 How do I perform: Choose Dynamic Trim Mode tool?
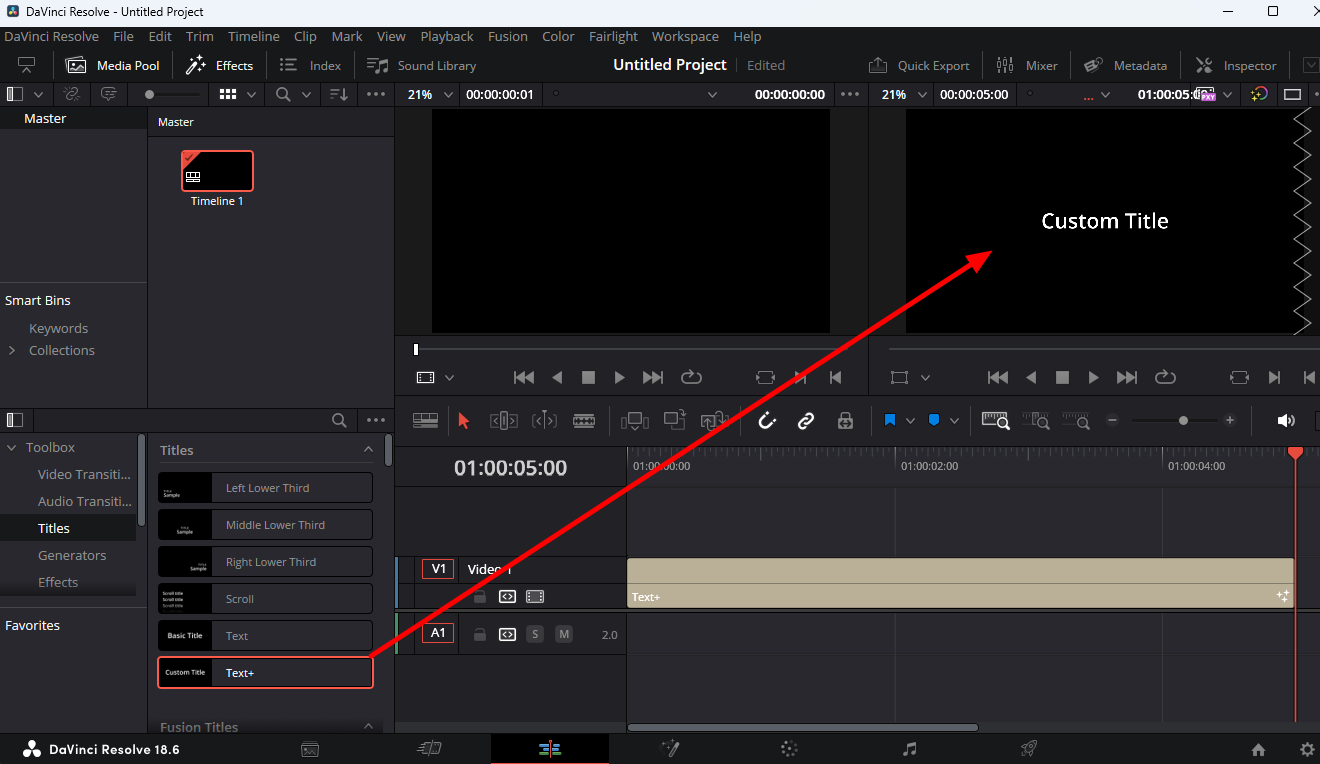pyautogui.click(x=544, y=421)
